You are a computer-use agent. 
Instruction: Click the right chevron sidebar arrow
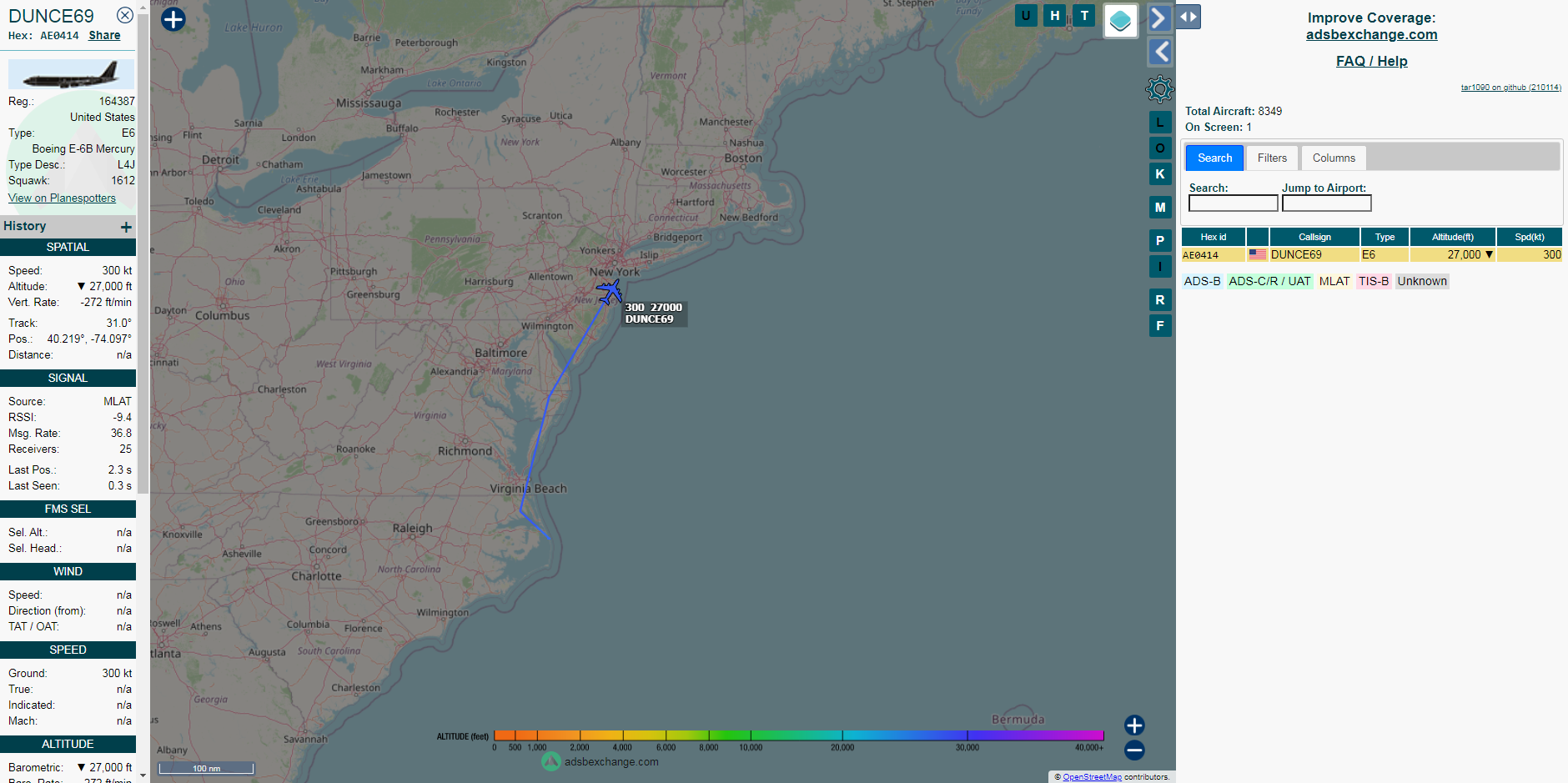(x=1160, y=18)
